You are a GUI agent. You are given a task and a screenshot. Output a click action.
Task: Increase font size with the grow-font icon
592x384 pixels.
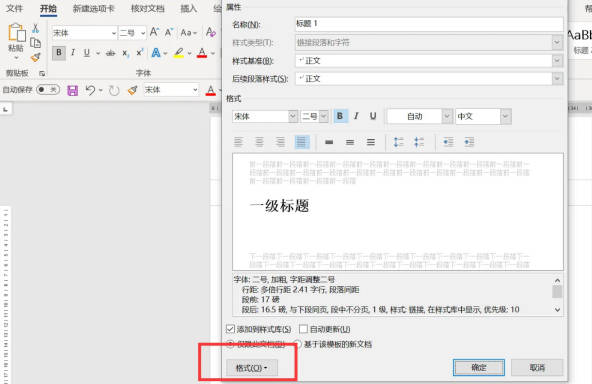pyautogui.click(x=154, y=32)
